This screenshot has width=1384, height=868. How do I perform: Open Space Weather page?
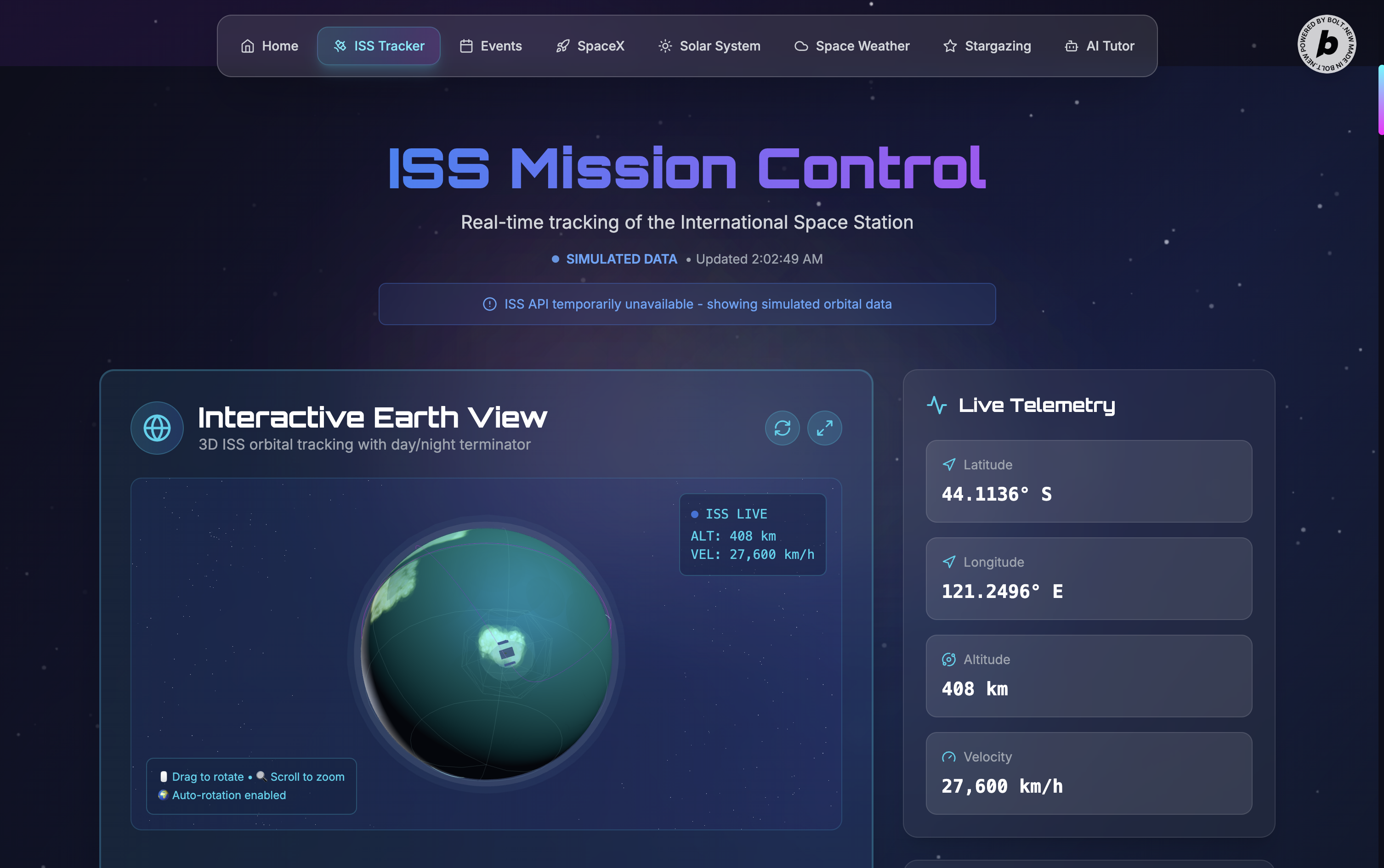tap(851, 46)
